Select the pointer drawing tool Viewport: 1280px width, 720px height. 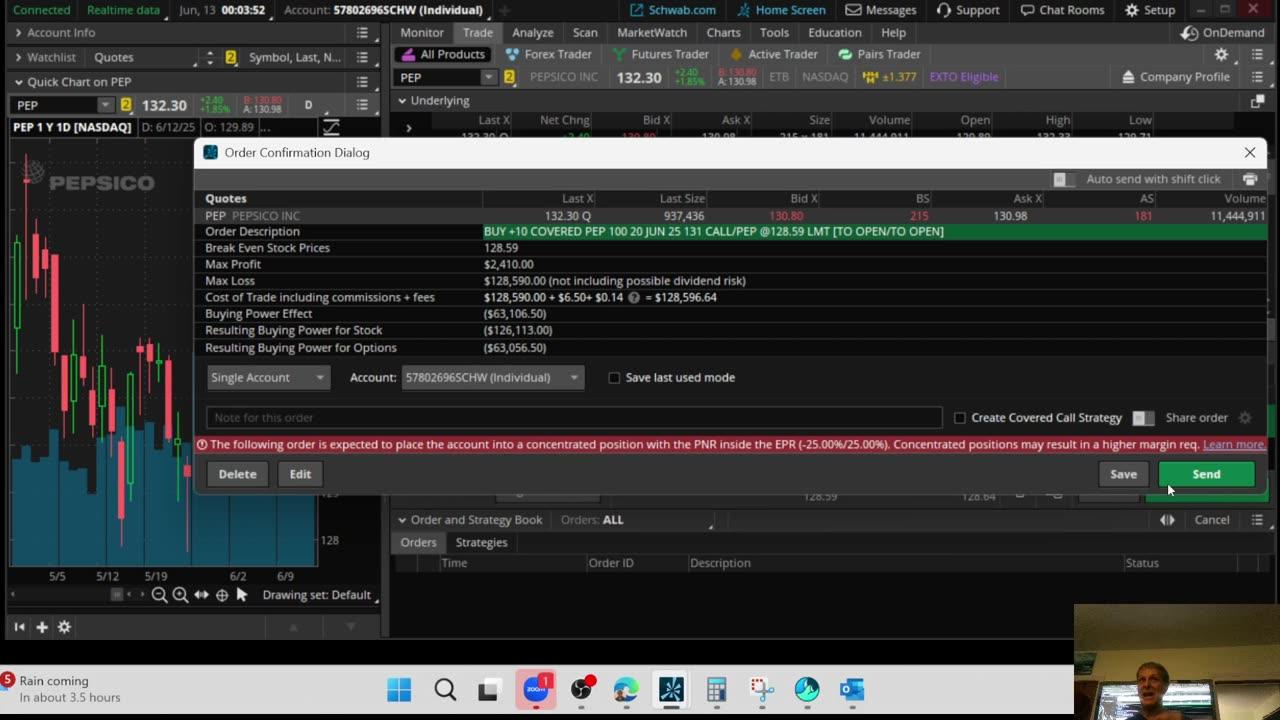click(242, 595)
